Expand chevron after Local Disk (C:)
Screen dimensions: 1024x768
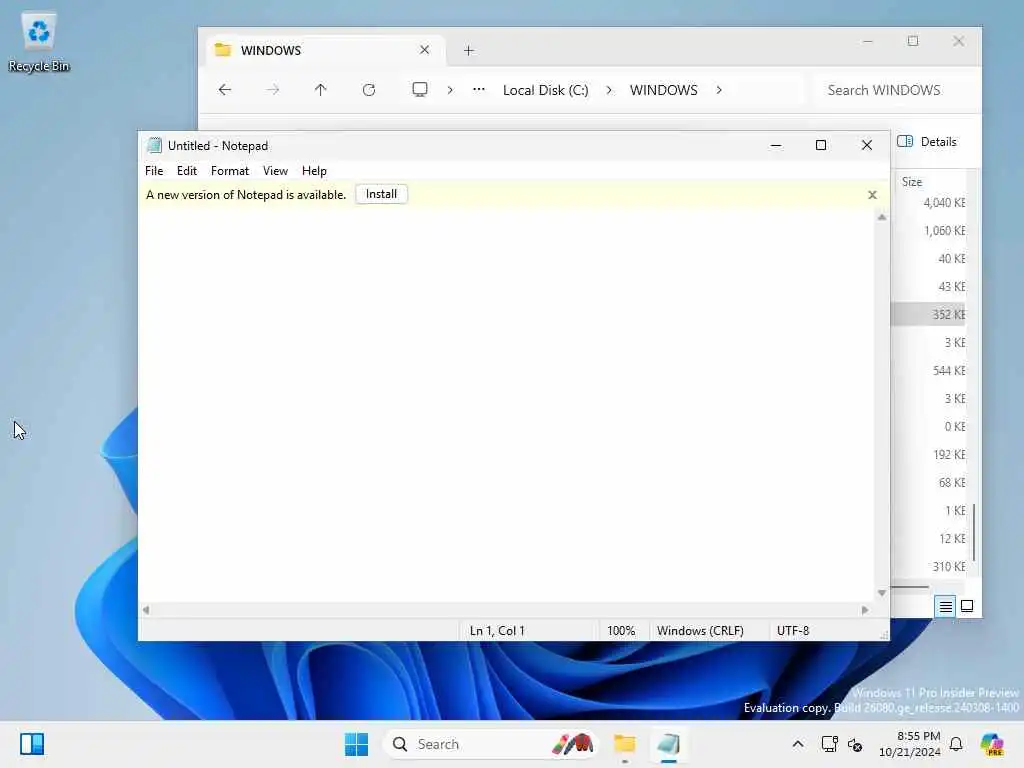pyautogui.click(x=609, y=90)
